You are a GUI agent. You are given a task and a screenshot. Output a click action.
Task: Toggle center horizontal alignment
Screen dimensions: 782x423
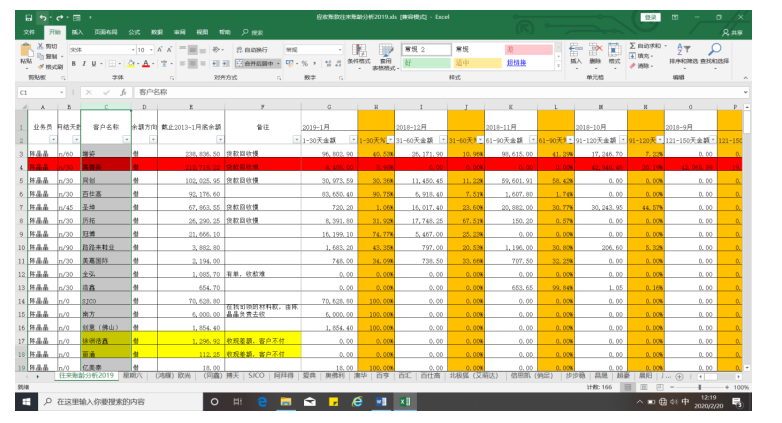point(193,64)
